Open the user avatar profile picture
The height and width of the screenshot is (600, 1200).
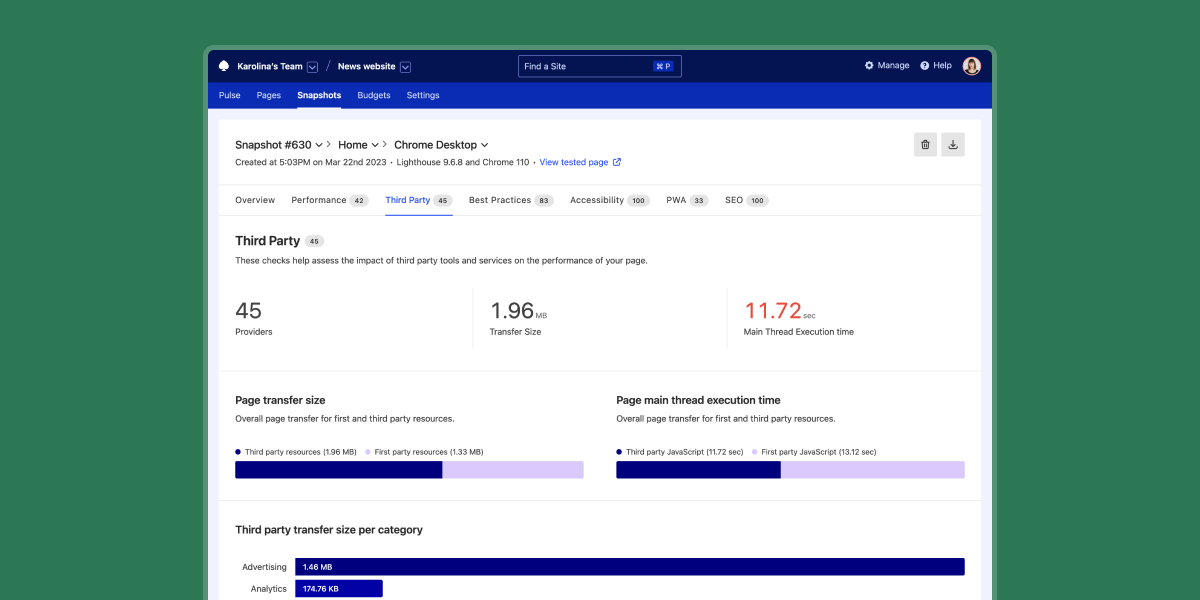[x=971, y=65]
